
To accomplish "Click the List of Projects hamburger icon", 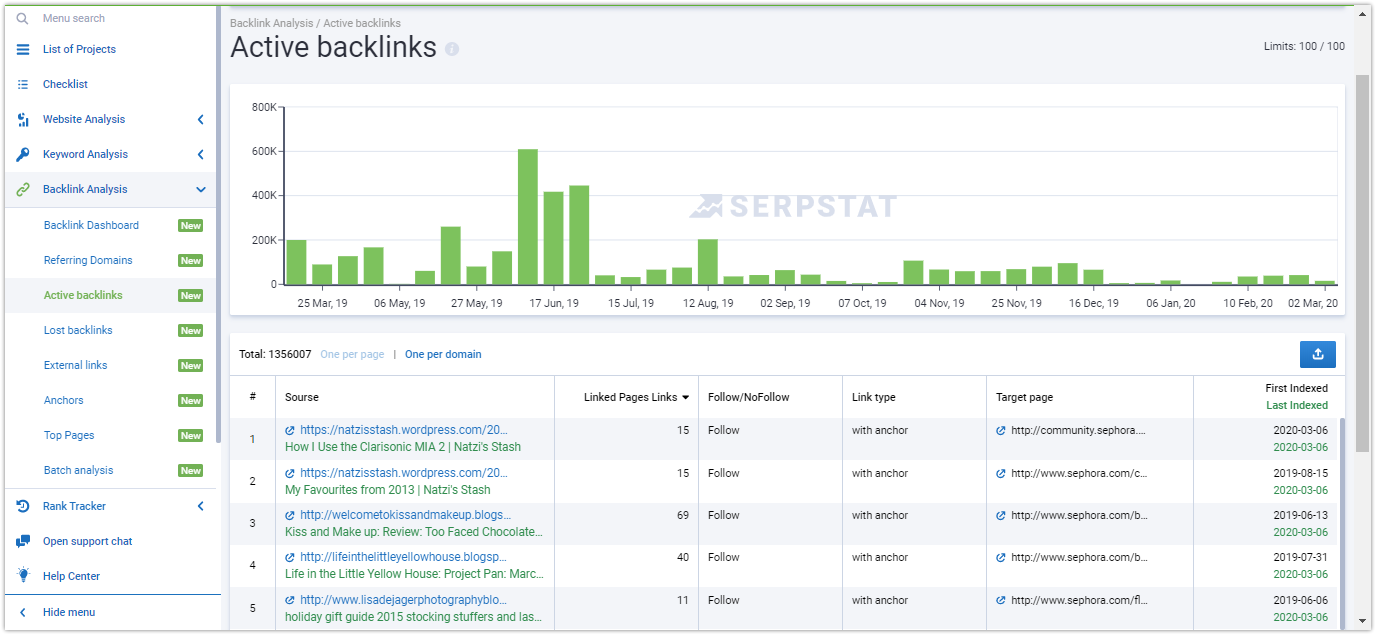I will [23, 49].
